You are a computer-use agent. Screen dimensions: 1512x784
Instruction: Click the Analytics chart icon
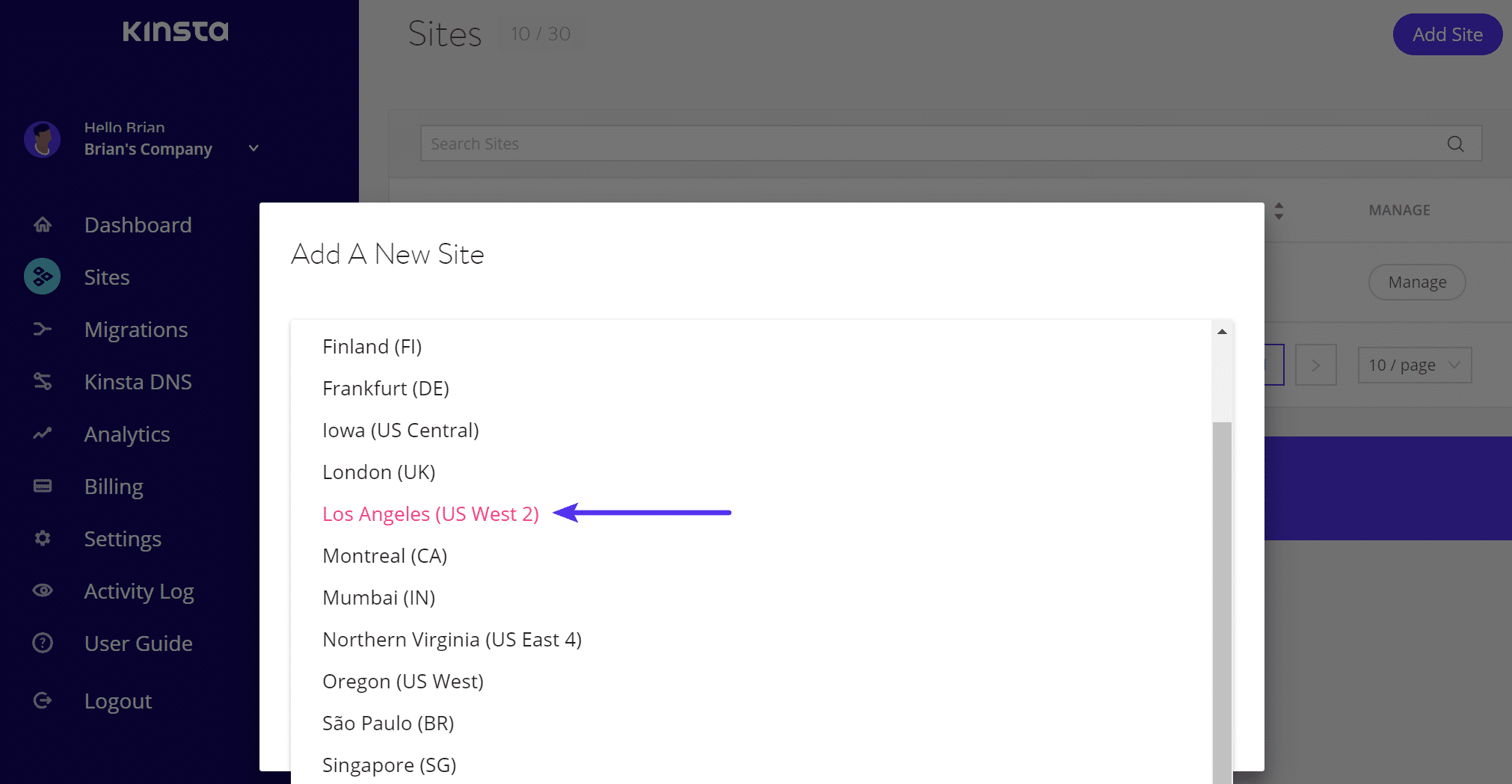click(43, 433)
